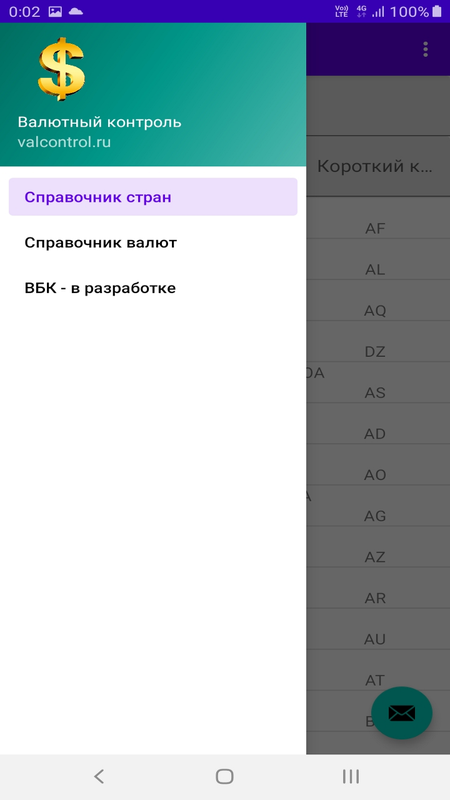Tap the image icon in status bar

pyautogui.click(x=55, y=11)
